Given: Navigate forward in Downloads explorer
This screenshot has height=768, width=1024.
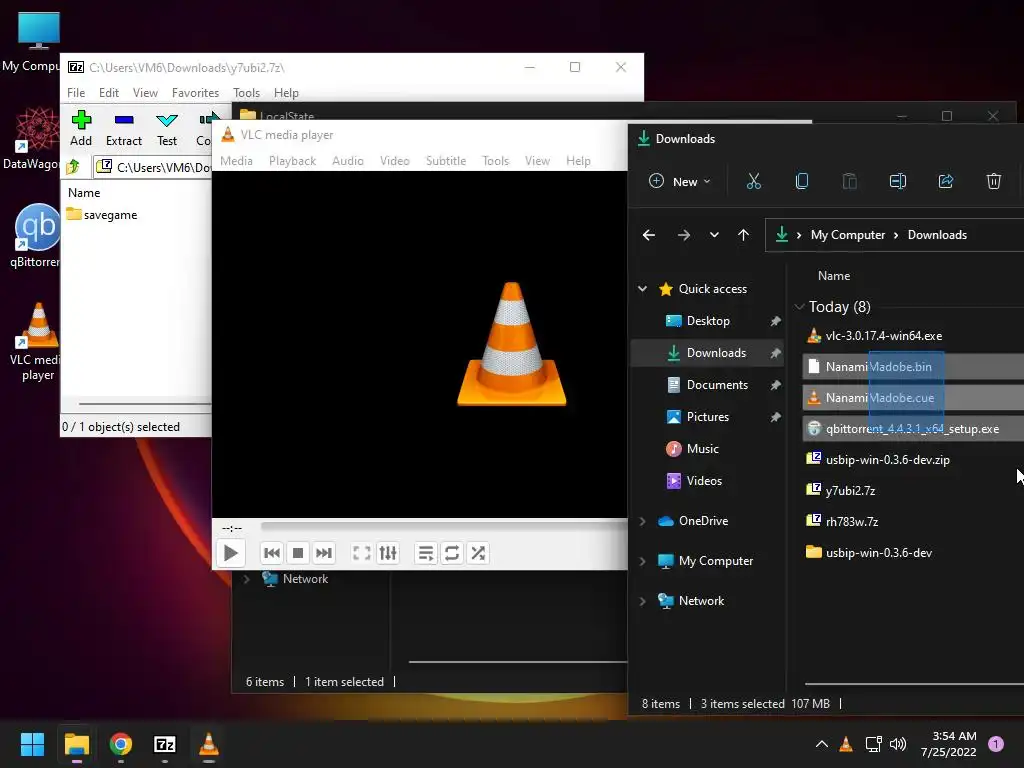Looking at the screenshot, I should (x=684, y=234).
